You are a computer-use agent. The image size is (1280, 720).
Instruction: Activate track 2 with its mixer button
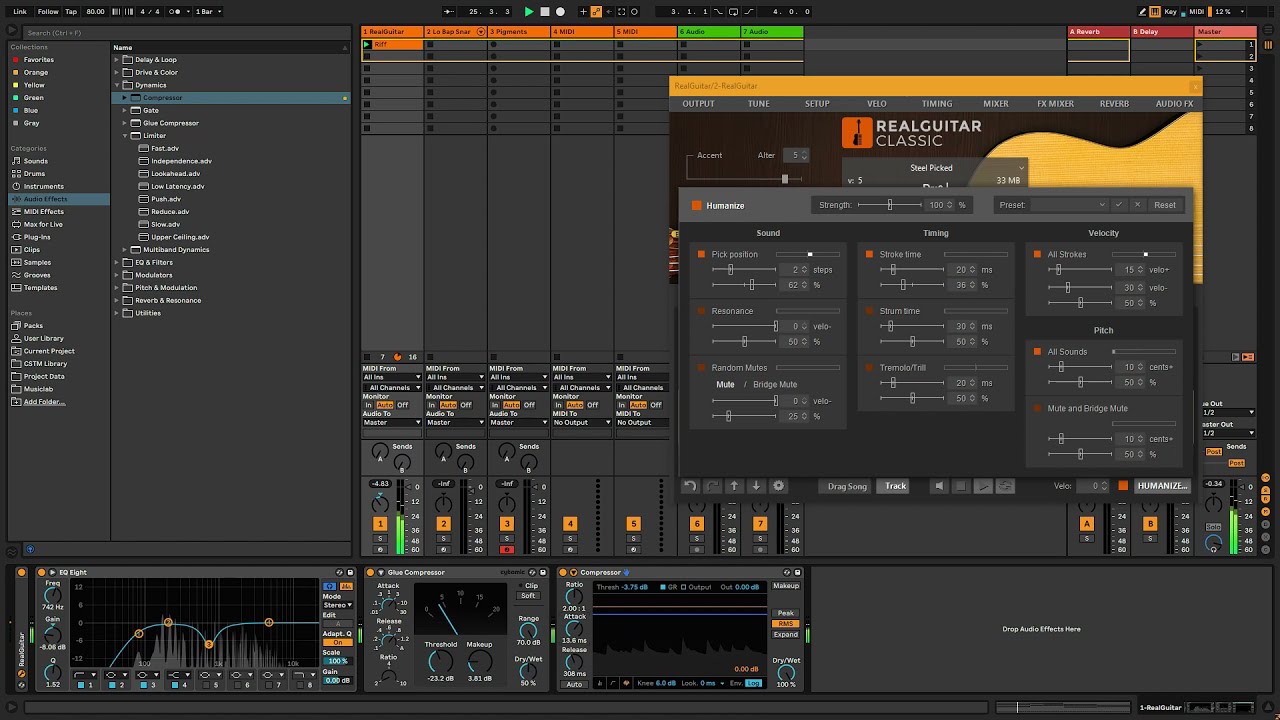(x=443, y=524)
